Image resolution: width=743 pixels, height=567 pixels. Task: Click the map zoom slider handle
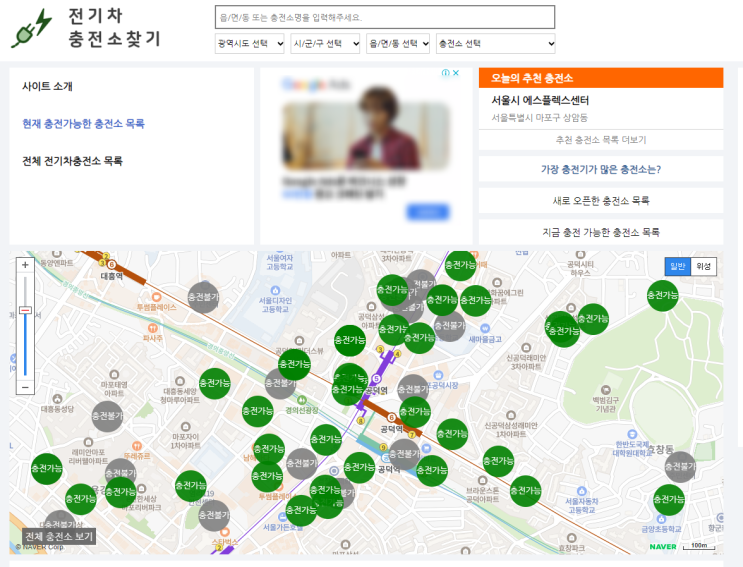click(x=25, y=310)
